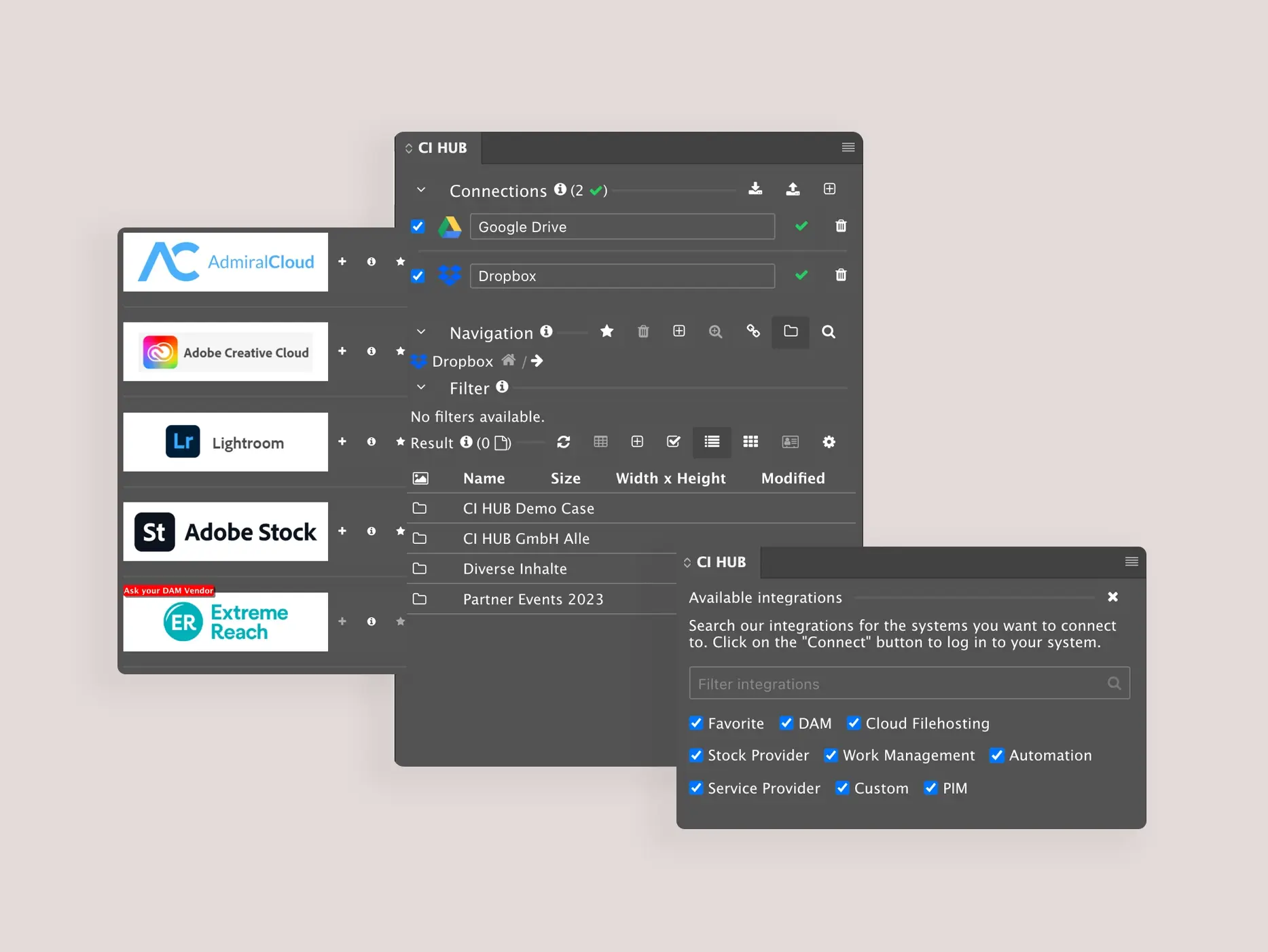Add the Lightroom integration with plus
This screenshot has height=952, width=1268.
pos(342,441)
